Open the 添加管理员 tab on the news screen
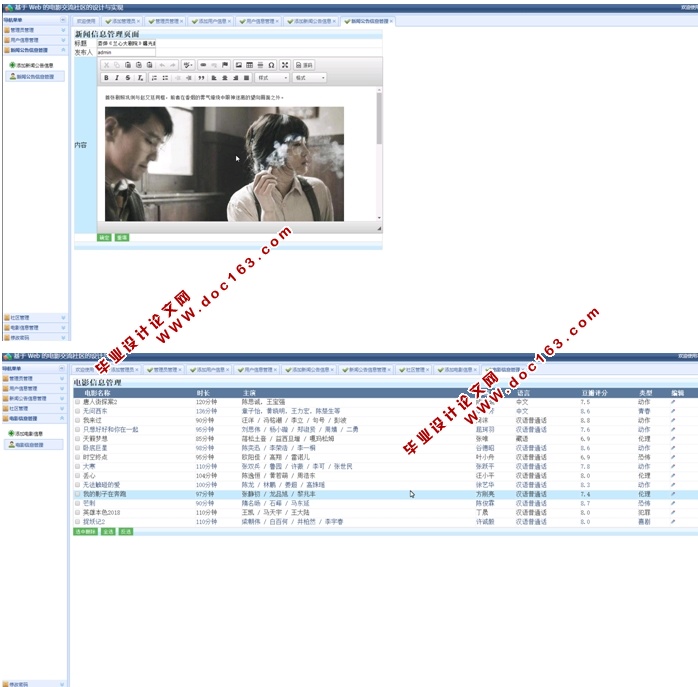 click(x=122, y=21)
